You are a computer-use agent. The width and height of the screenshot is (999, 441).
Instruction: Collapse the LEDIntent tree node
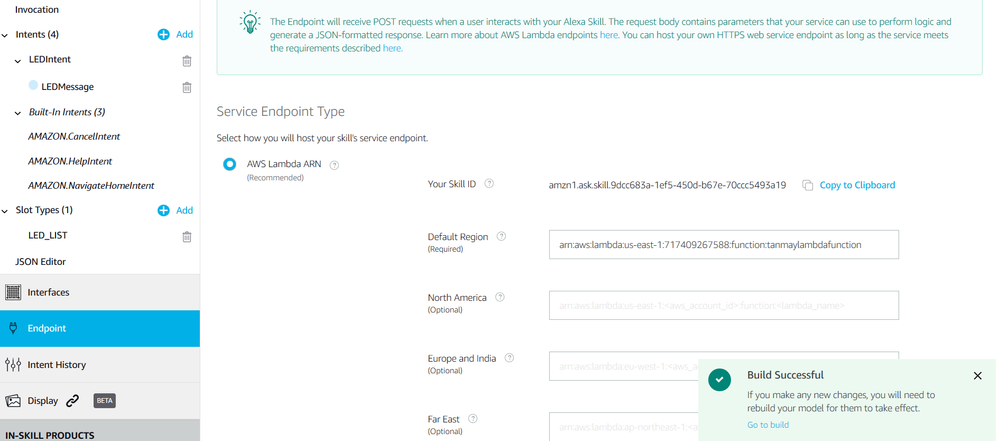19,61
